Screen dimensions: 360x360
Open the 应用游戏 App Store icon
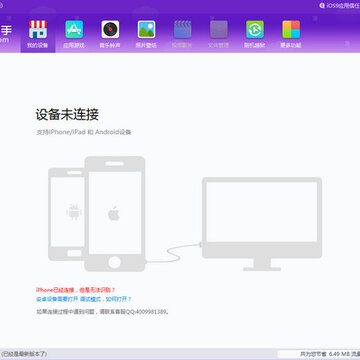tap(74, 29)
